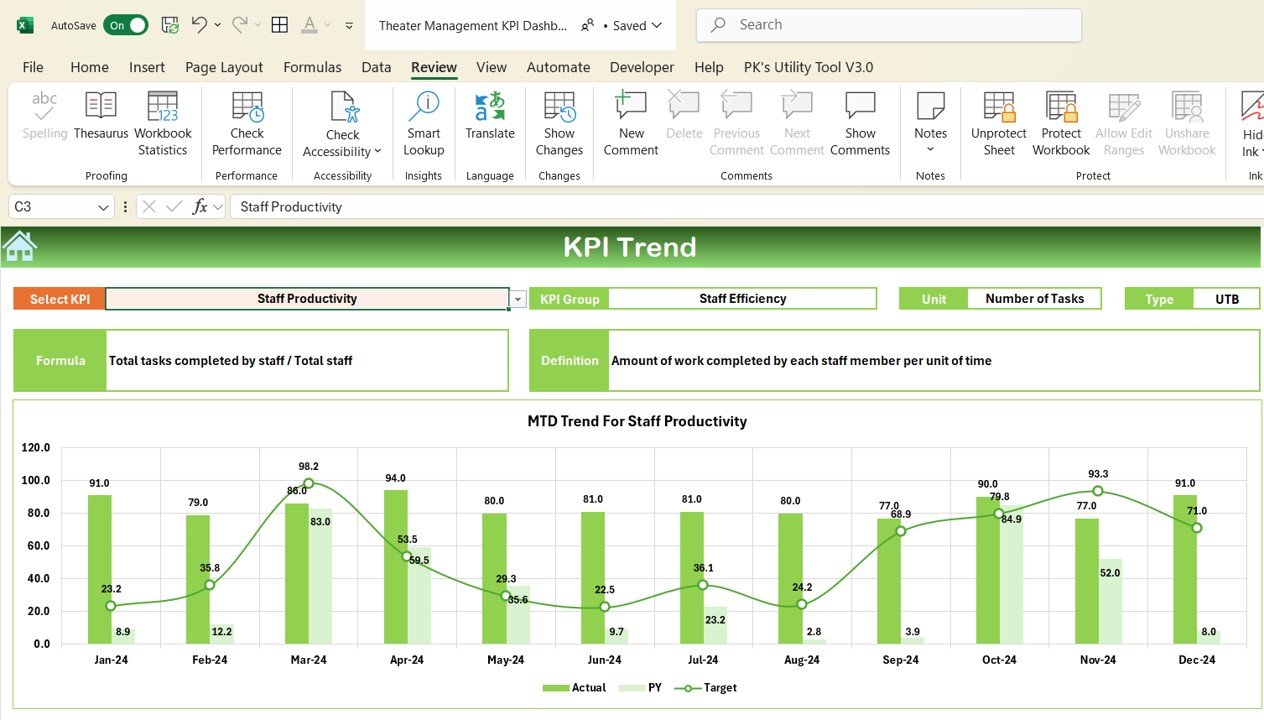
Task: Click the Translate button
Action: (x=490, y=116)
